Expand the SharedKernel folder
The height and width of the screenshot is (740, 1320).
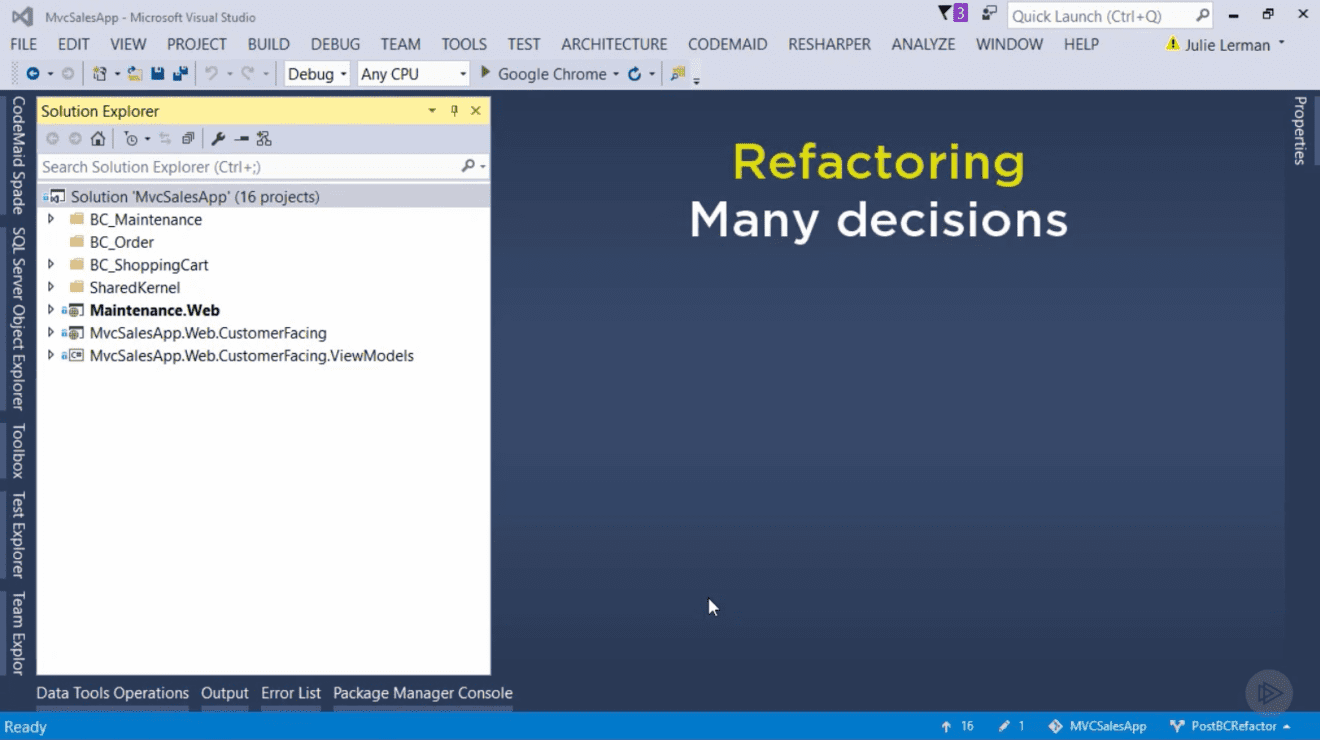[x=51, y=287]
